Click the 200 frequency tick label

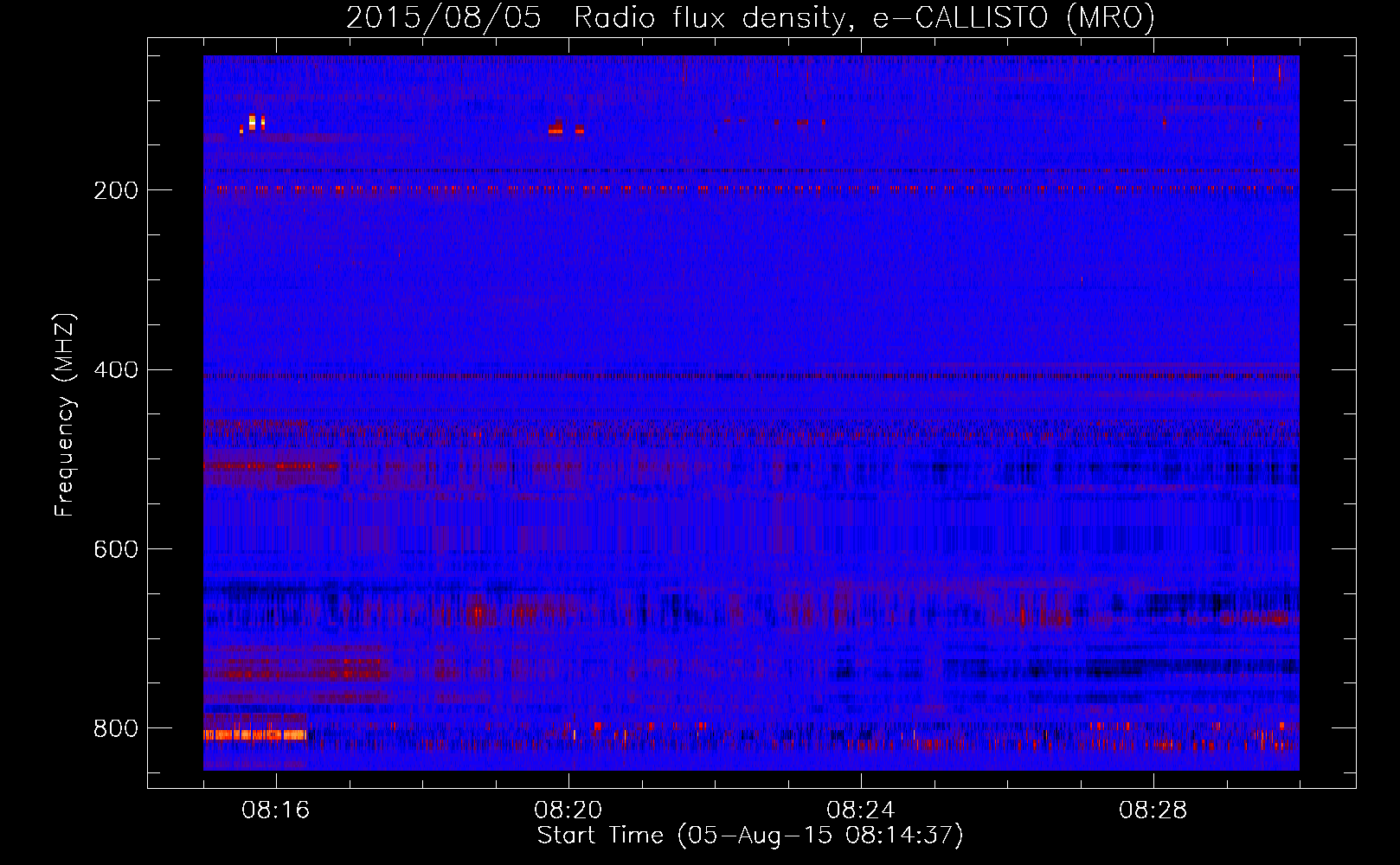(116, 190)
